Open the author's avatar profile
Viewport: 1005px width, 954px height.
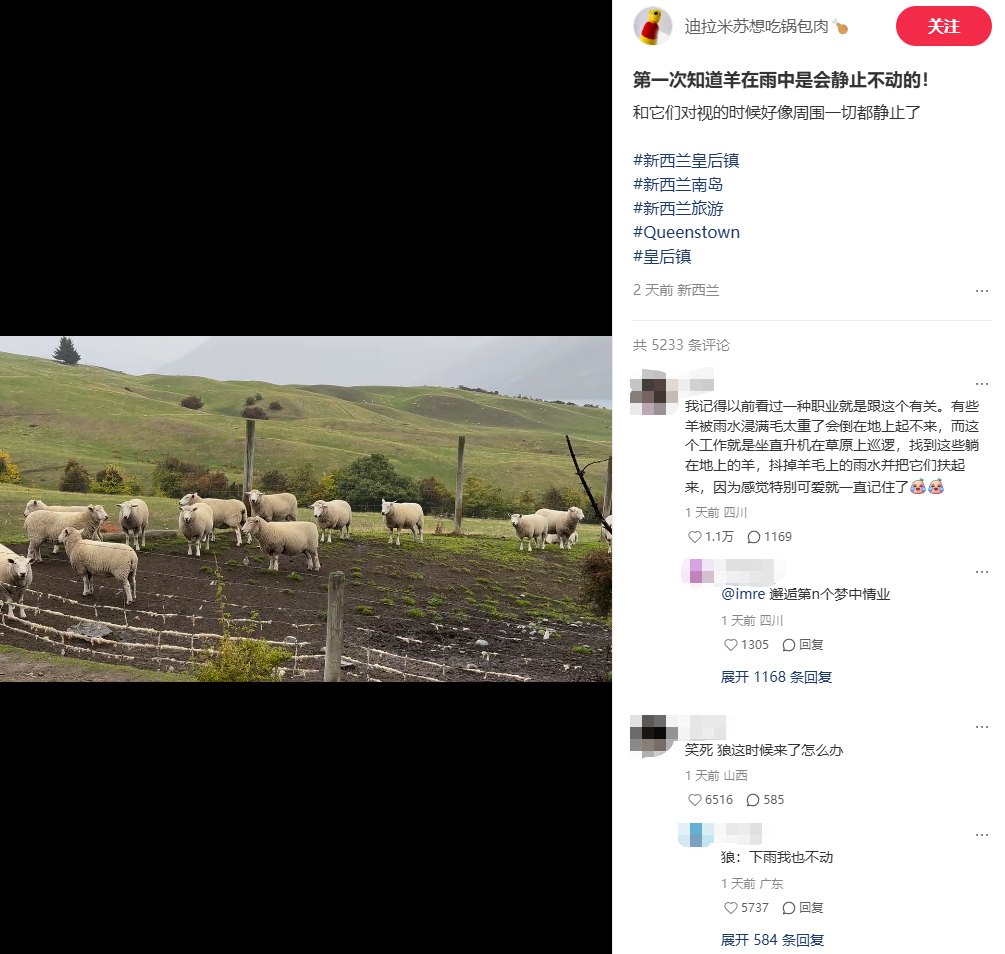click(652, 26)
